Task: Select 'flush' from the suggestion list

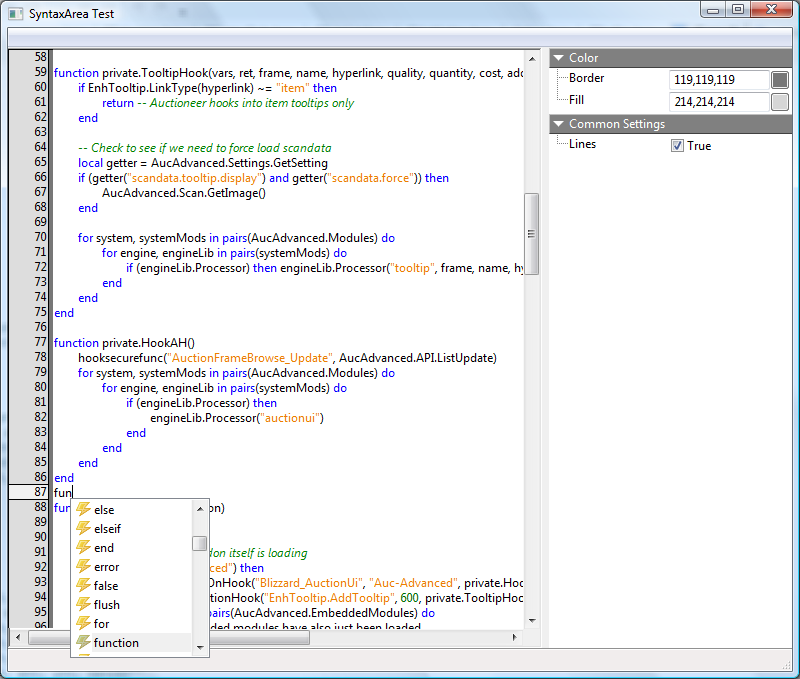Action: [x=107, y=605]
